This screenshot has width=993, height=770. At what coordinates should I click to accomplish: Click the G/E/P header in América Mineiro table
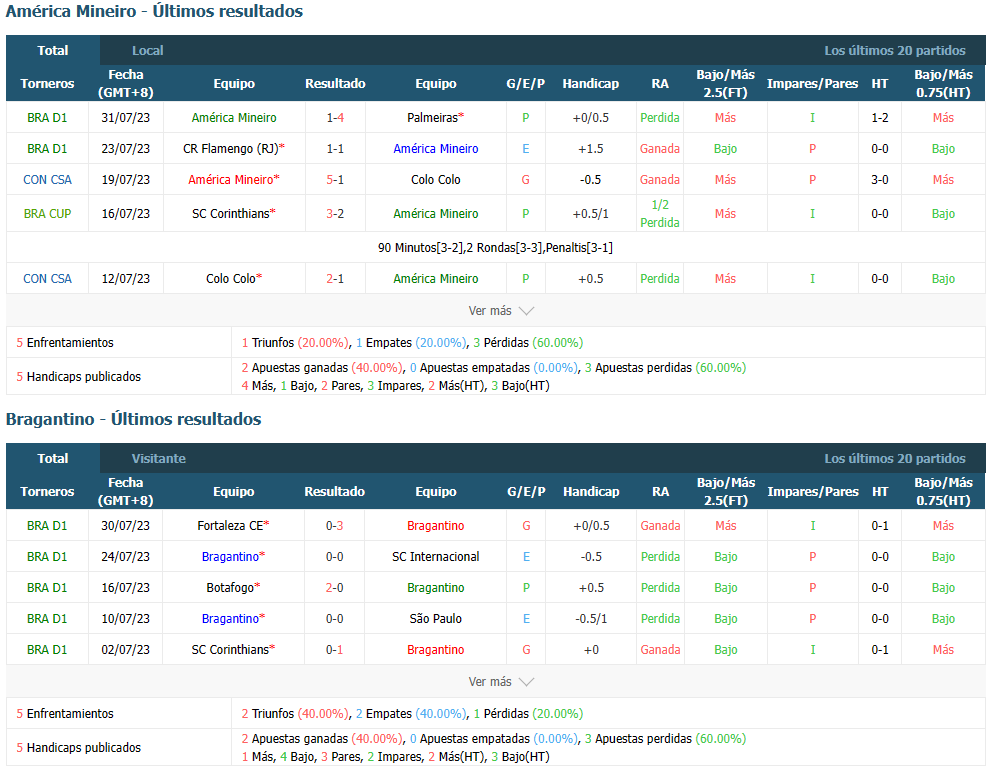[525, 83]
